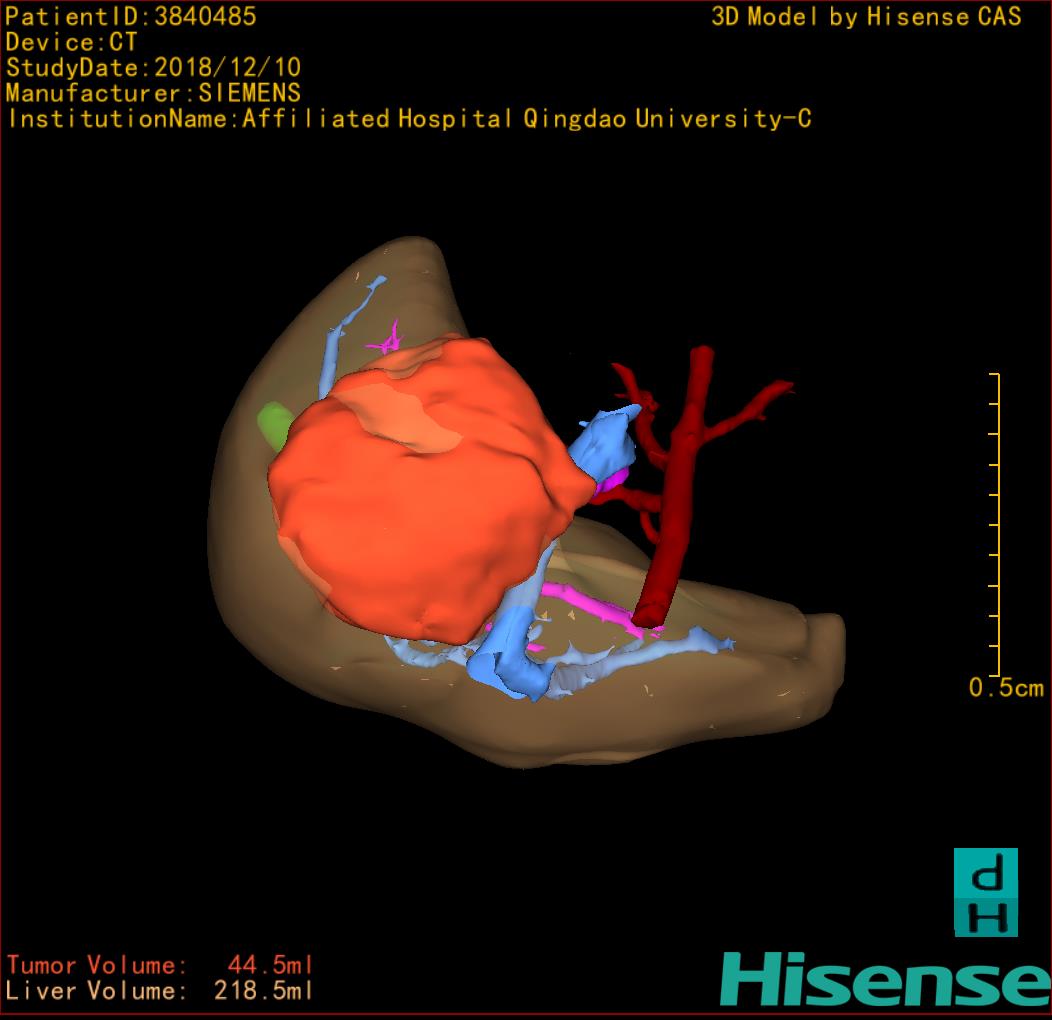
Task: Click the Manufacturer:SIEMENS label
Action: (x=154, y=94)
